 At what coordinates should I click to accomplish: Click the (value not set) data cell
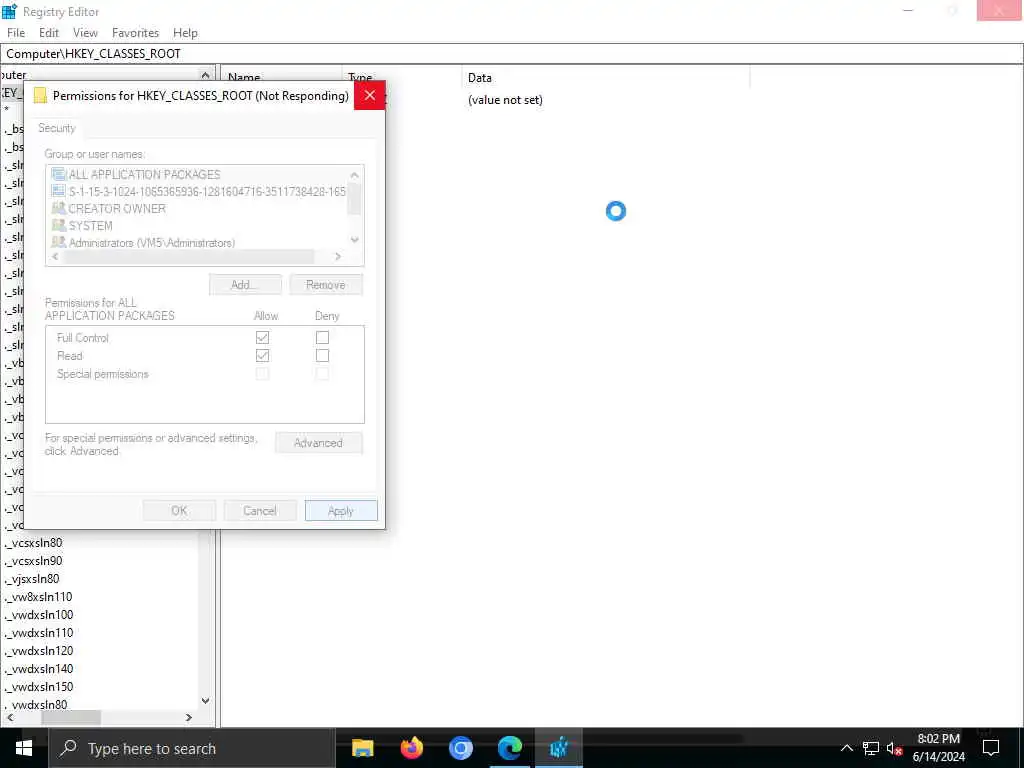point(505,100)
